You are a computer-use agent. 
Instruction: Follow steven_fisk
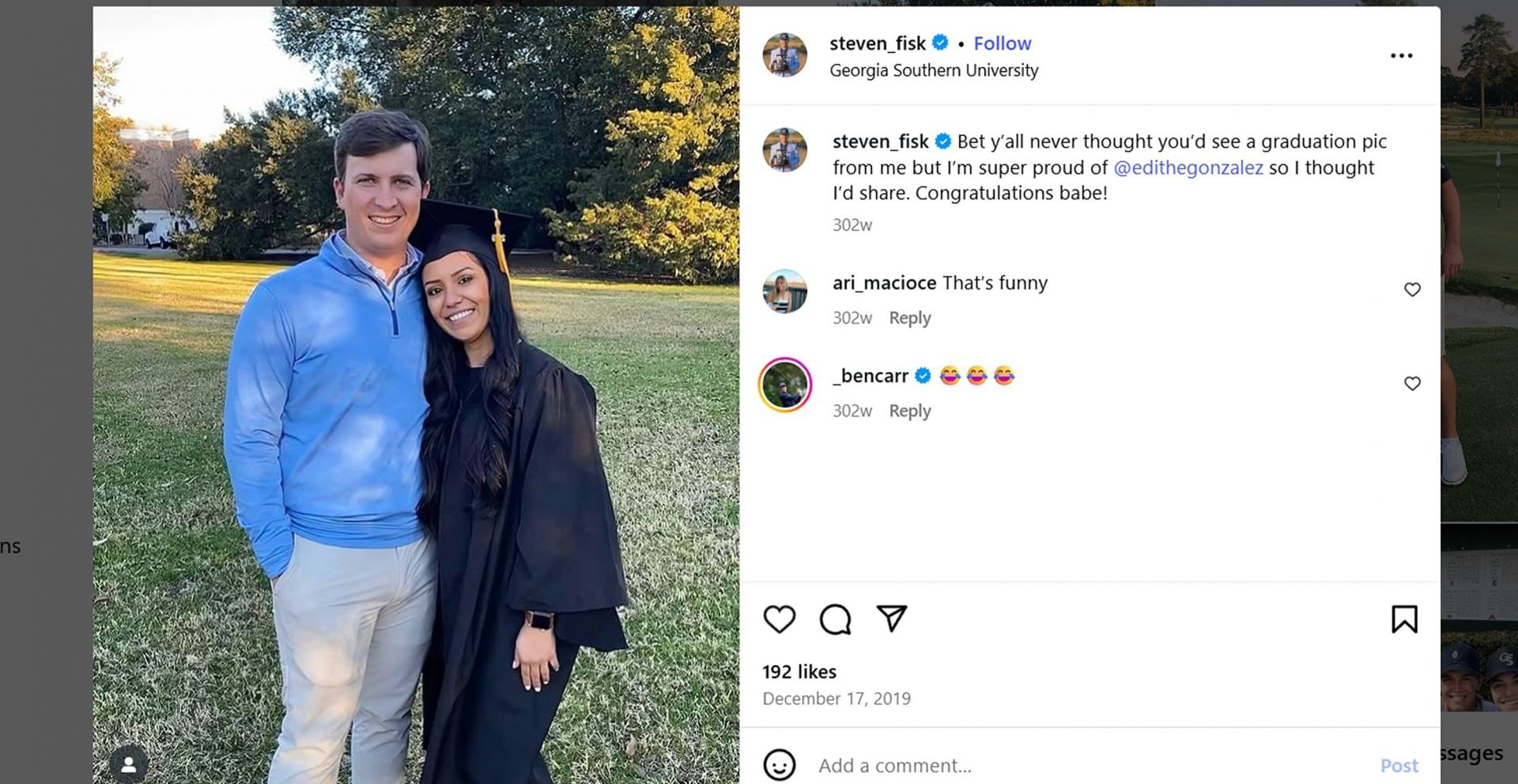pyautogui.click(x=1002, y=43)
